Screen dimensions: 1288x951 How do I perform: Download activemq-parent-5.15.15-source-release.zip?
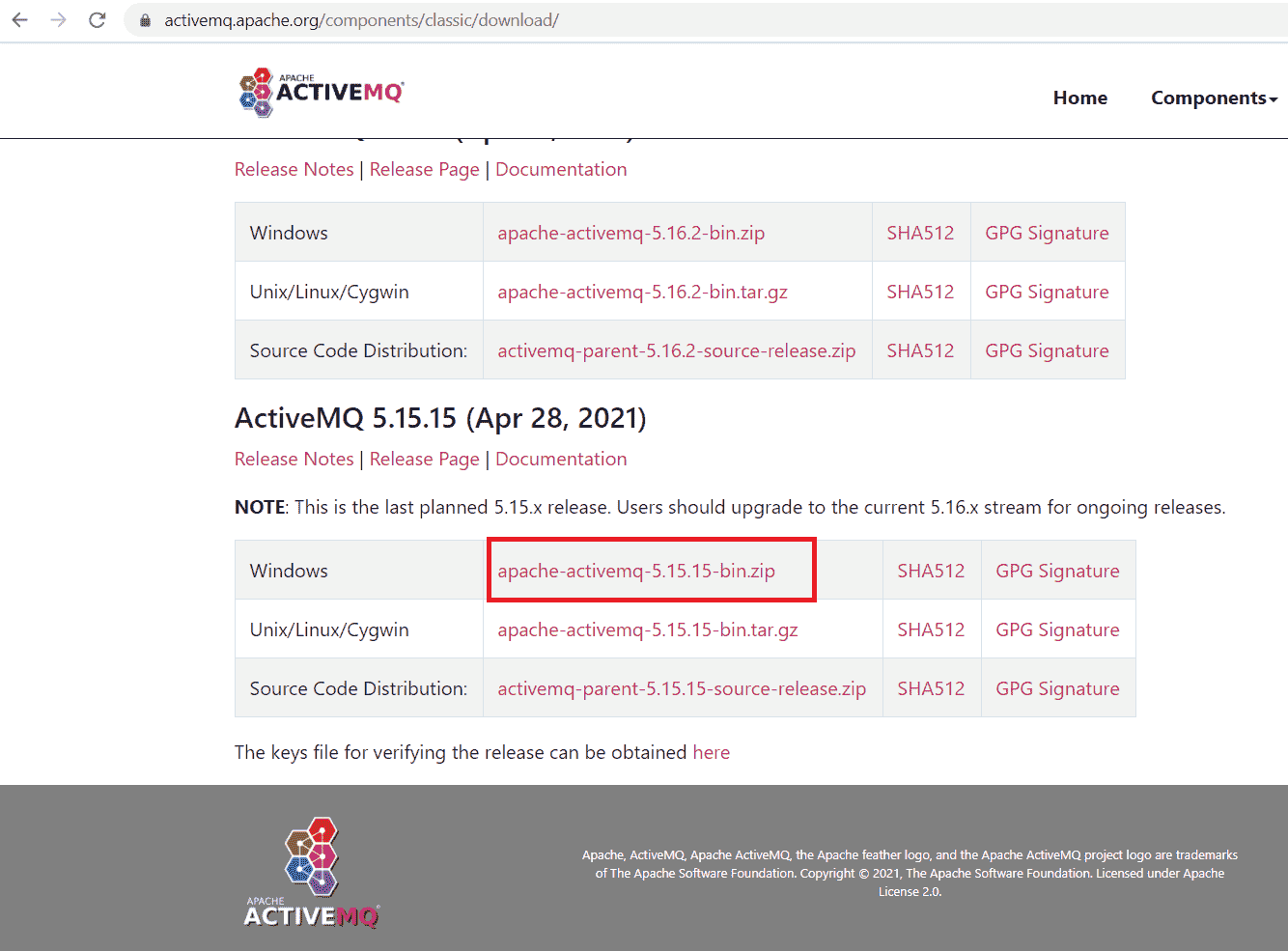point(682,688)
